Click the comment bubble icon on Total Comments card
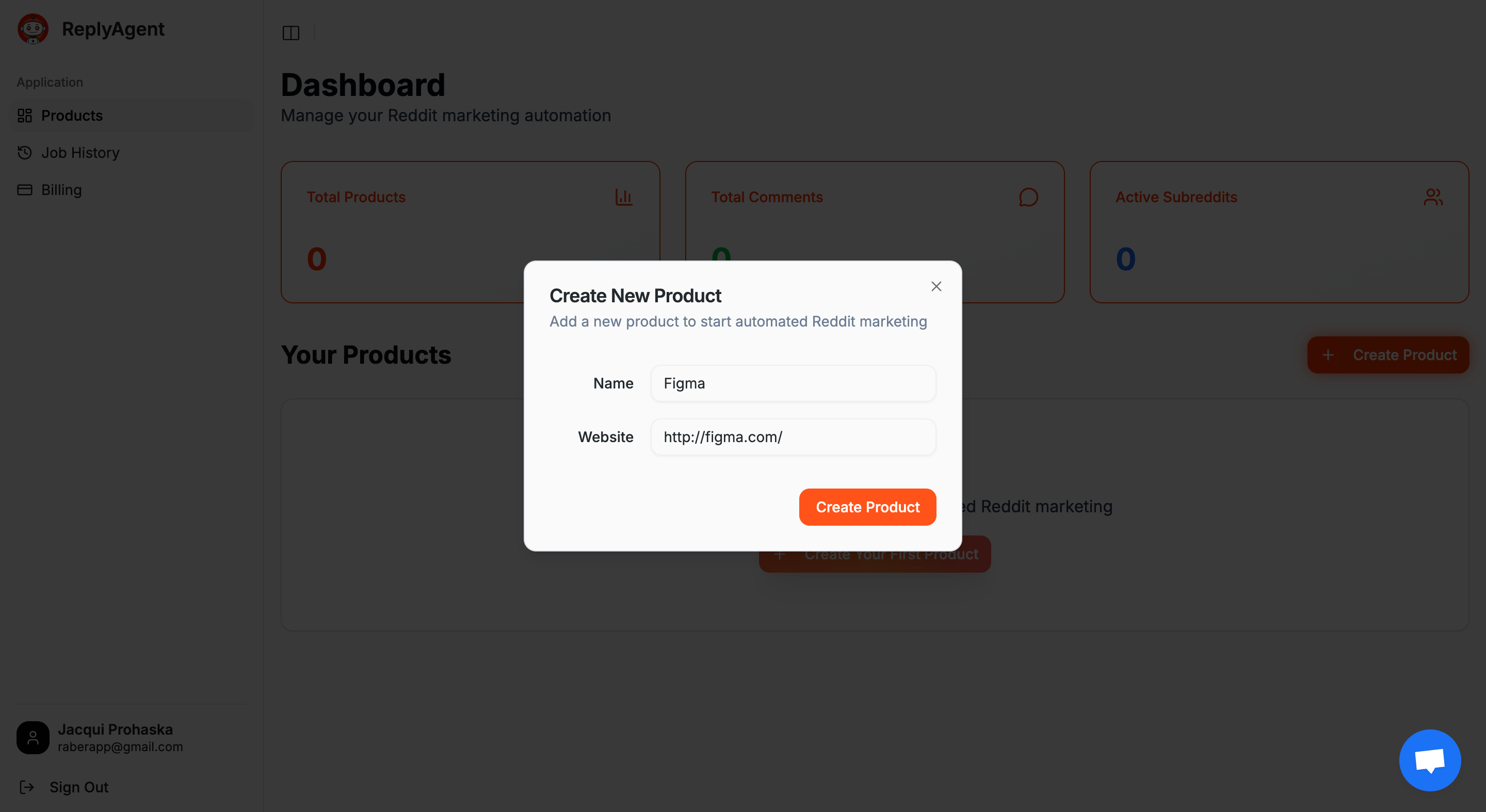The width and height of the screenshot is (1486, 812). [x=1028, y=197]
